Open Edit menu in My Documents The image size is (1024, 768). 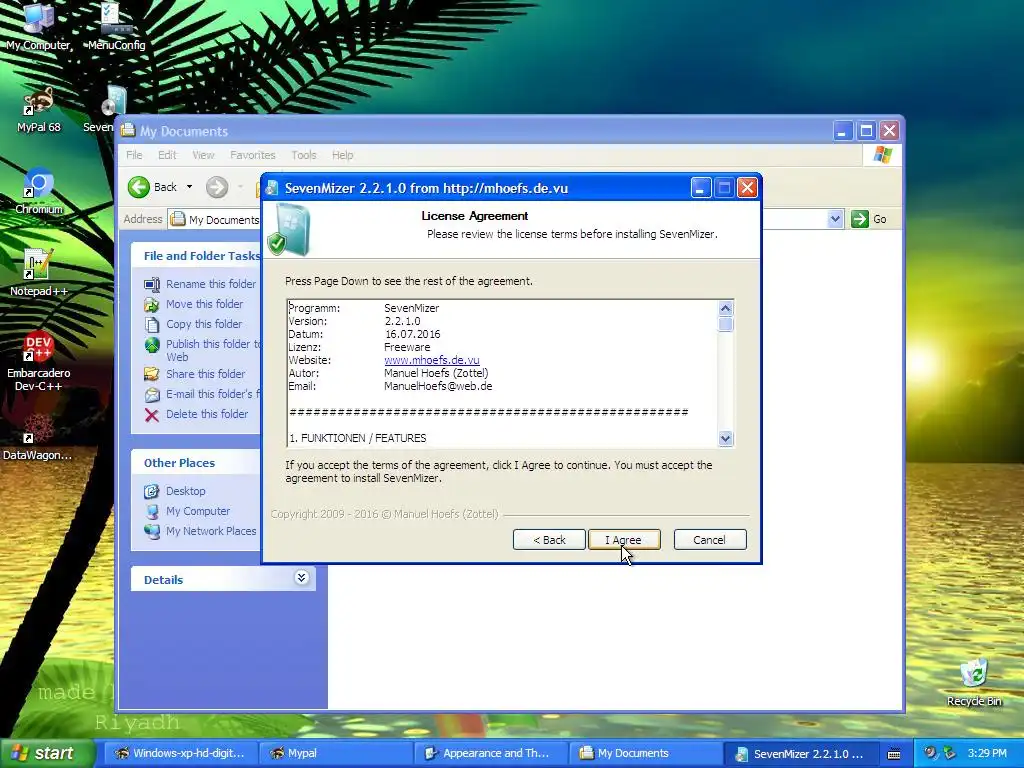(167, 155)
